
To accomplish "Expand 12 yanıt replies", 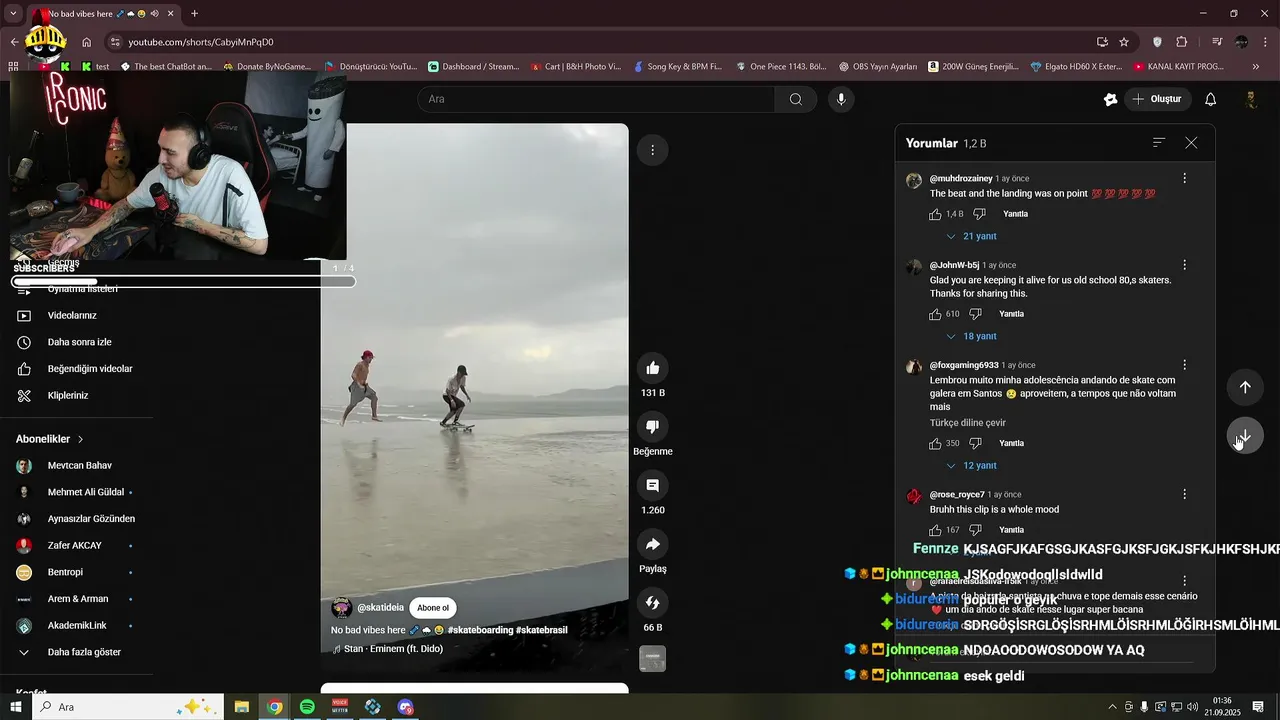I will [x=971, y=466].
